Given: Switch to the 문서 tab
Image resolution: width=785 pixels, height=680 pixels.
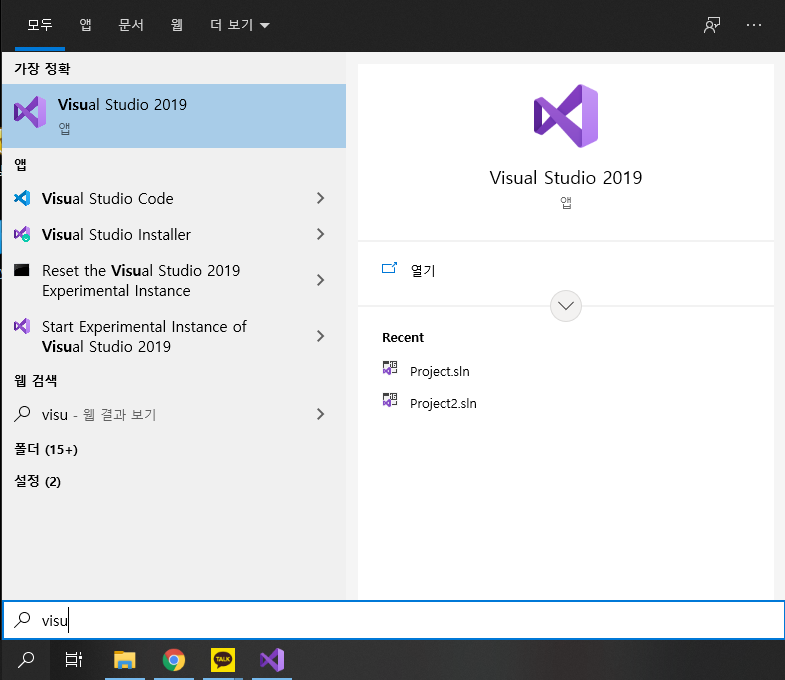Looking at the screenshot, I should point(131,25).
